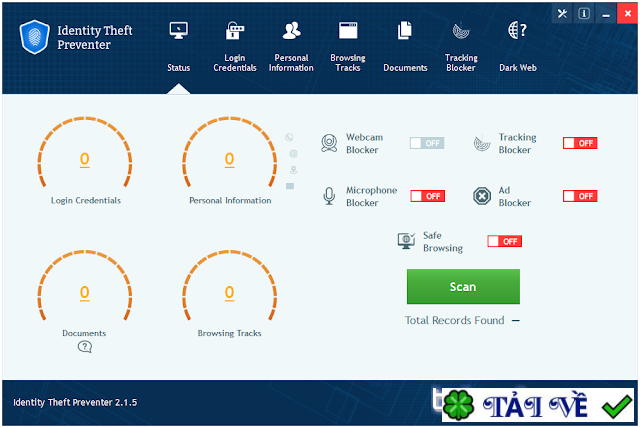640x428 pixels.
Task: Switch to Personal Information tab label
Action: tap(291, 63)
